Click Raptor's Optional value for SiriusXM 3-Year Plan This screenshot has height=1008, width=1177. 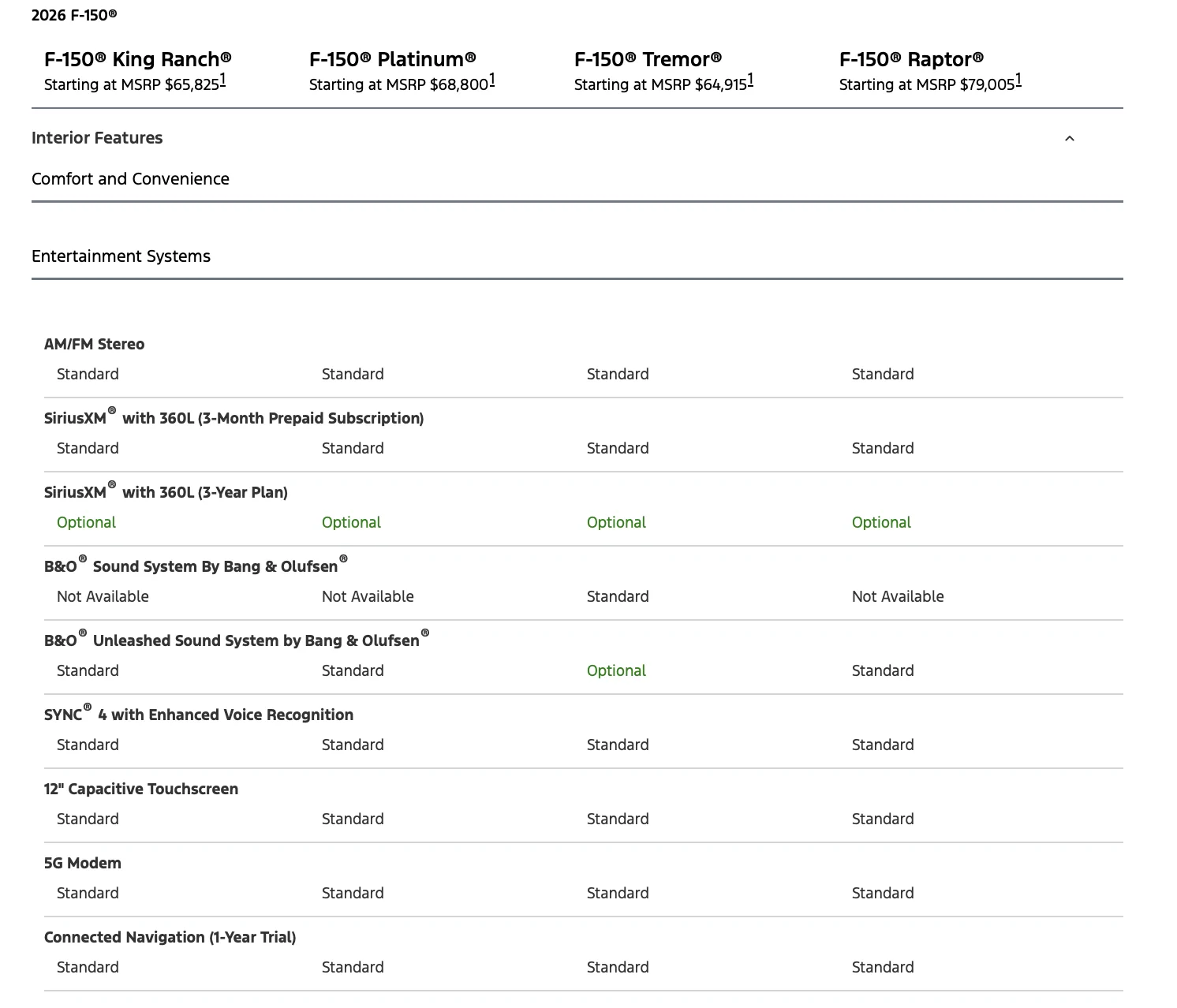(881, 523)
